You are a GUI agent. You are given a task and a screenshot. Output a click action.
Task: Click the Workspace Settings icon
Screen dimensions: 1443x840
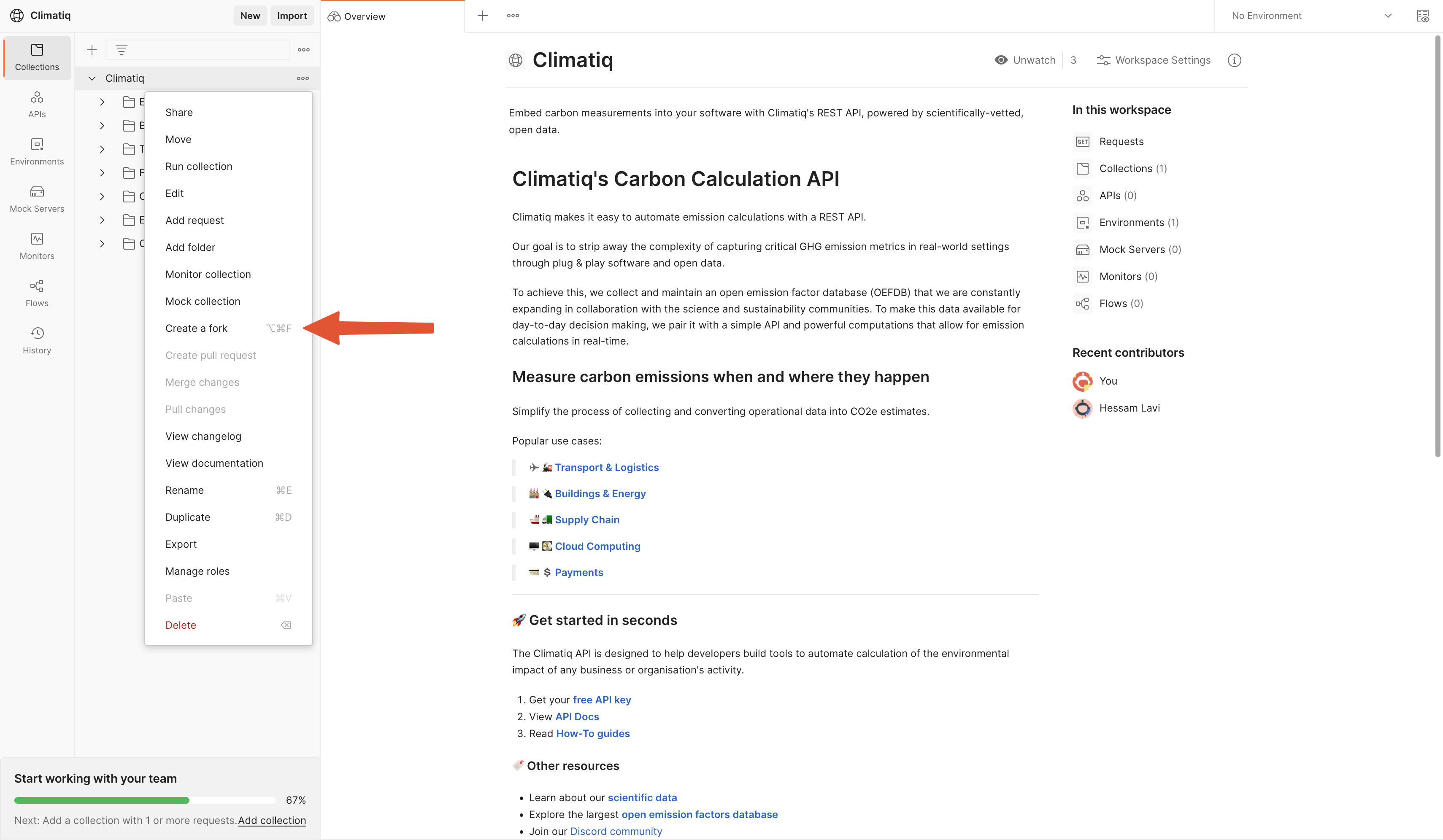[1103, 60]
